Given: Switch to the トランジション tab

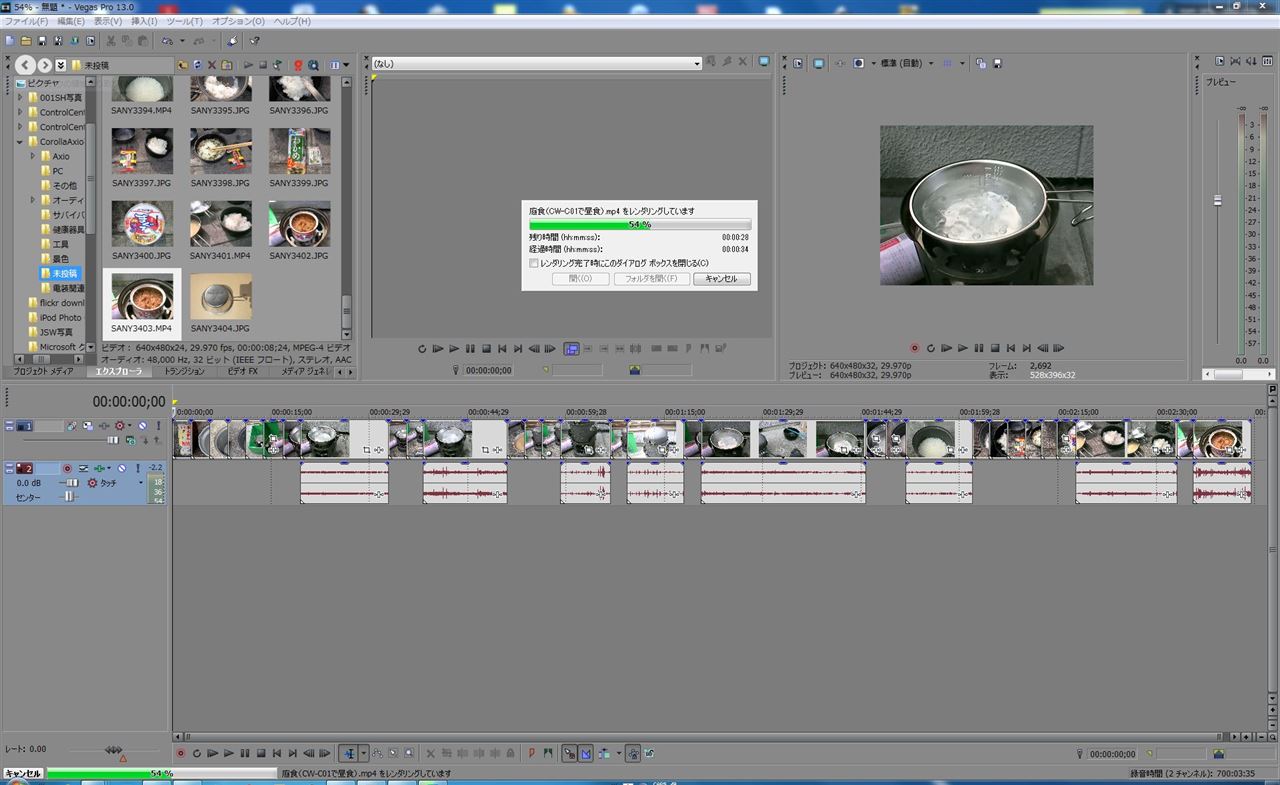Looking at the screenshot, I should [184, 371].
